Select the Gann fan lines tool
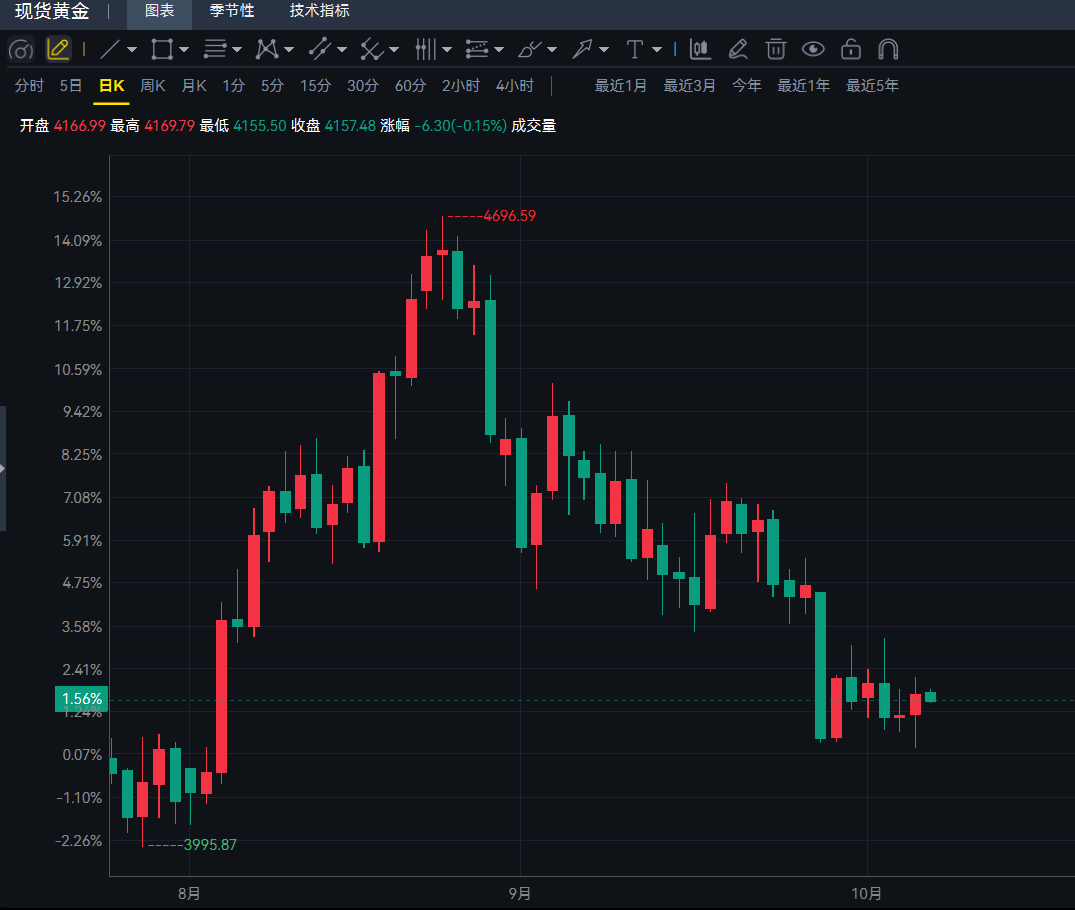1075x910 pixels. pyautogui.click(x=372, y=49)
